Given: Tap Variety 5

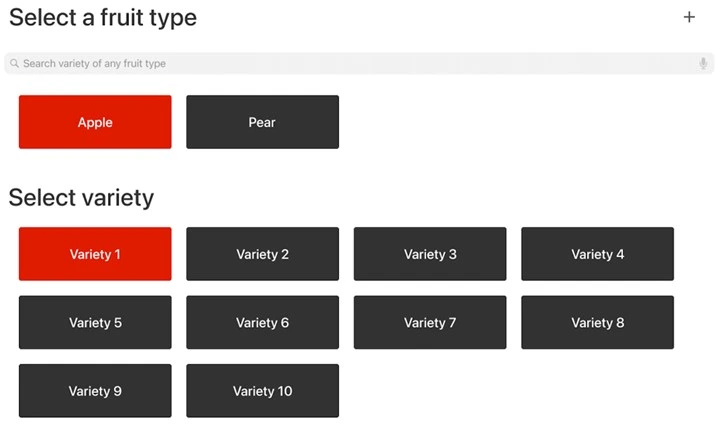Looking at the screenshot, I should click(95, 322).
